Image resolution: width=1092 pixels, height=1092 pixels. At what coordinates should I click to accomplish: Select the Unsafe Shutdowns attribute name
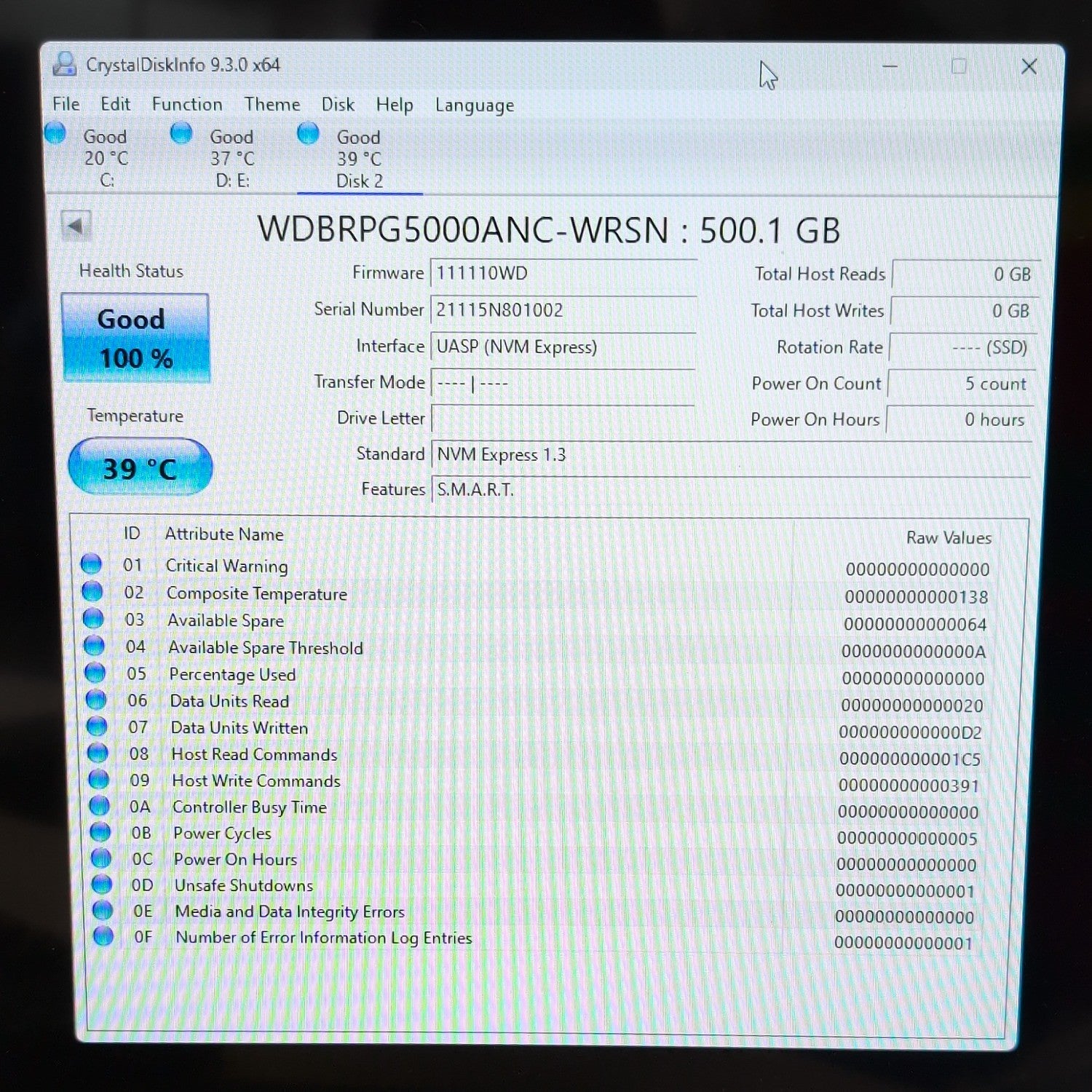pyautogui.click(x=244, y=885)
